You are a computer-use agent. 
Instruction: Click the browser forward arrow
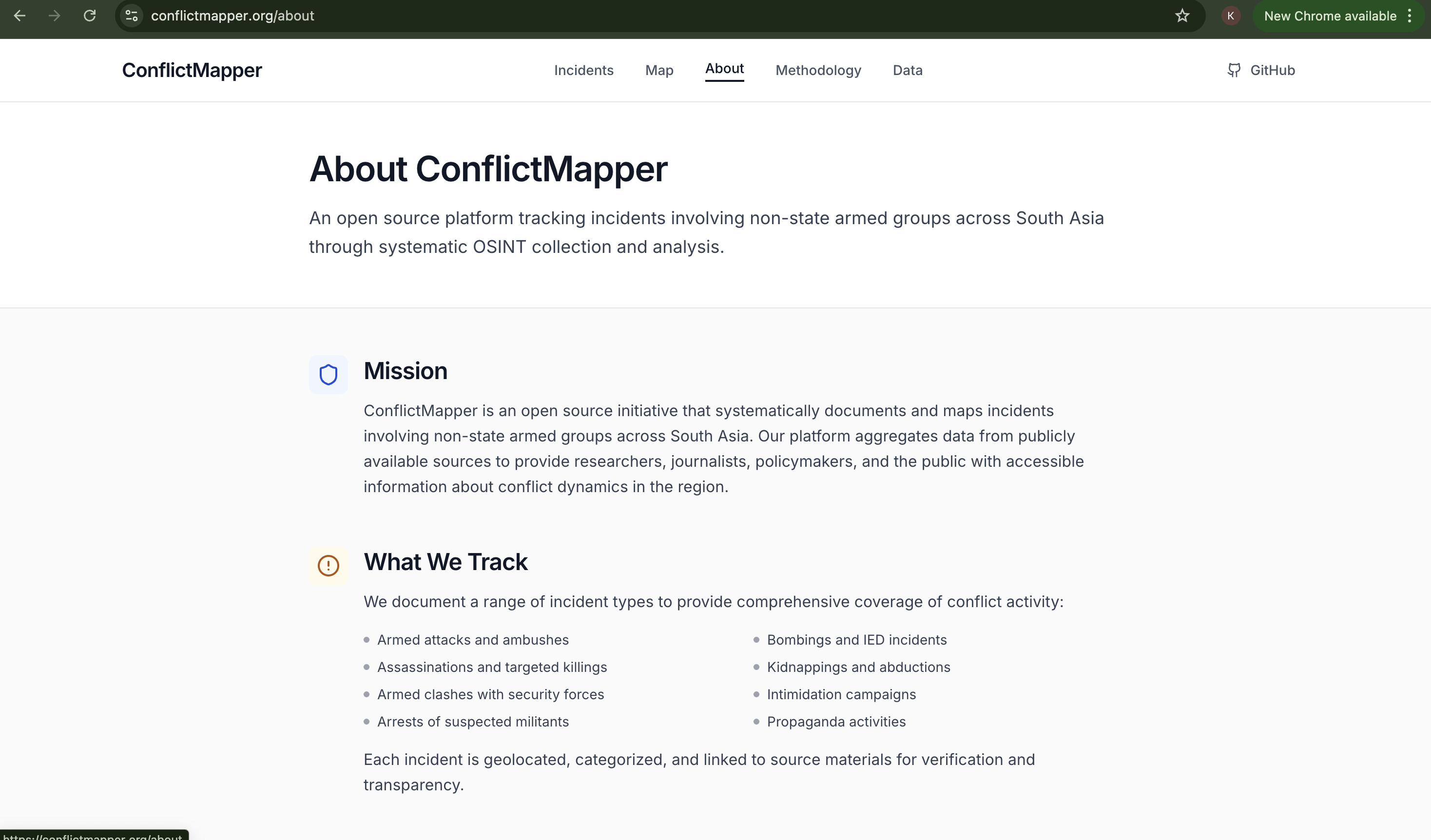(x=55, y=16)
